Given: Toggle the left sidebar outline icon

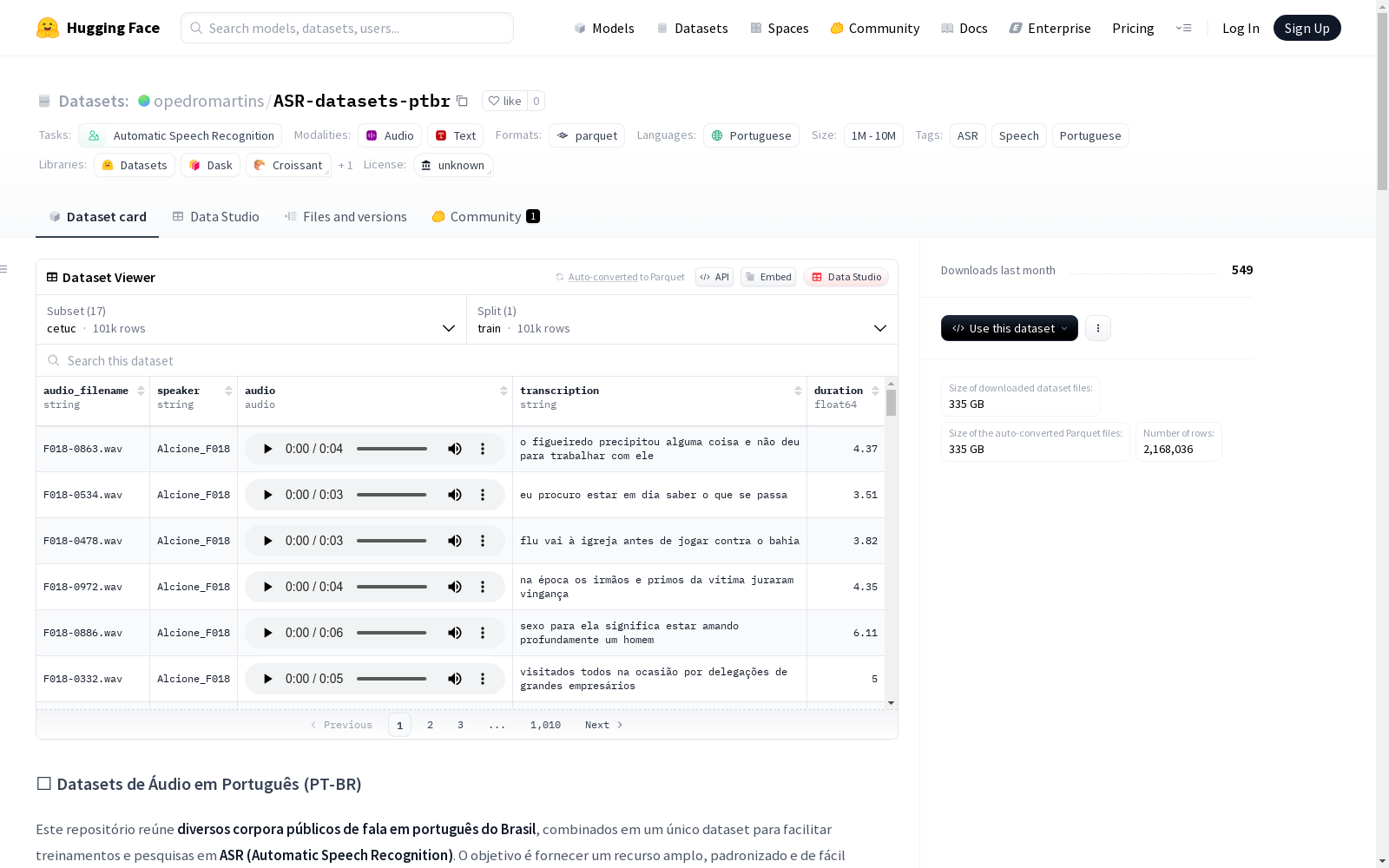Looking at the screenshot, I should [3, 269].
